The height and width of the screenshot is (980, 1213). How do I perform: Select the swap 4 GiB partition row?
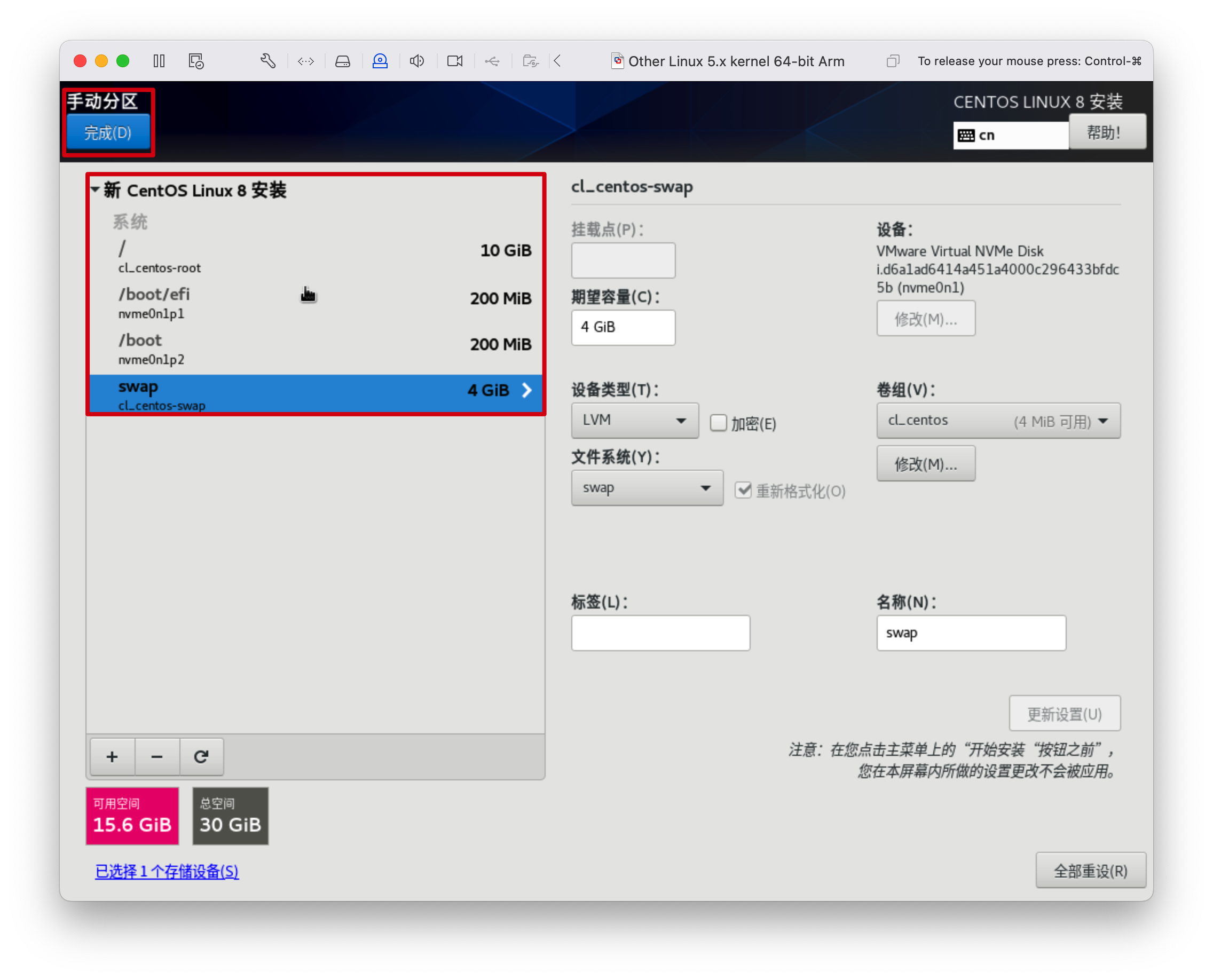coord(316,394)
